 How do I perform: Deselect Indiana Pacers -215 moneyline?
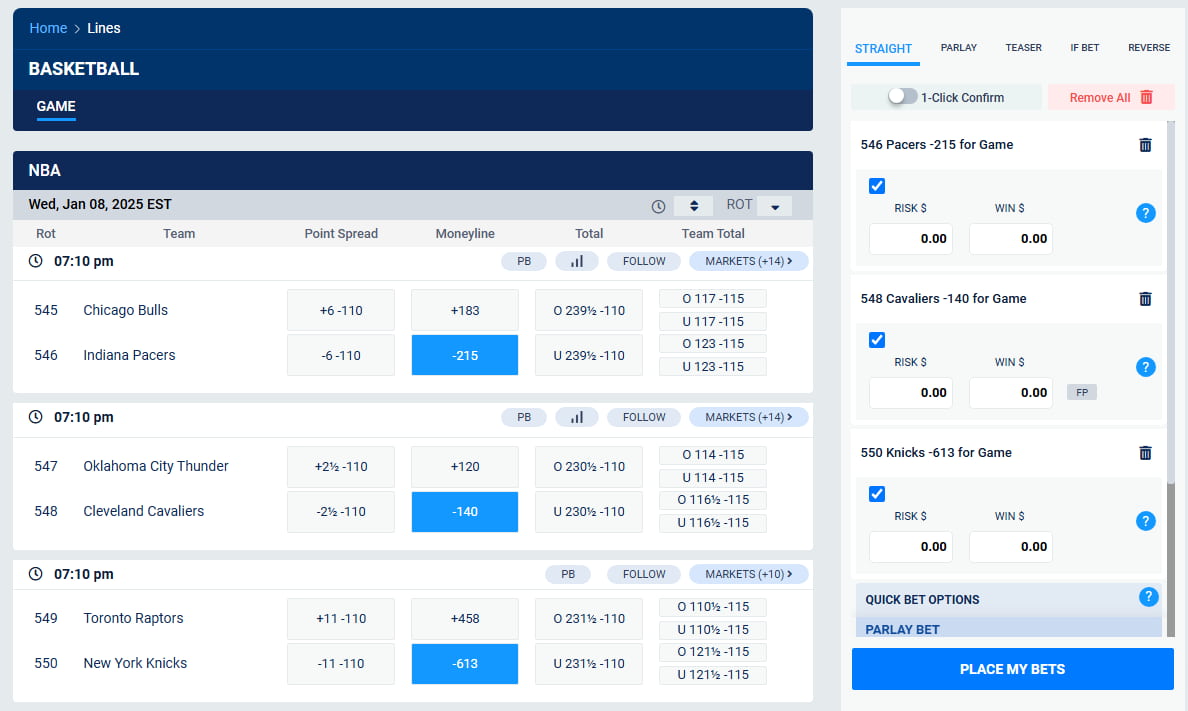point(464,356)
